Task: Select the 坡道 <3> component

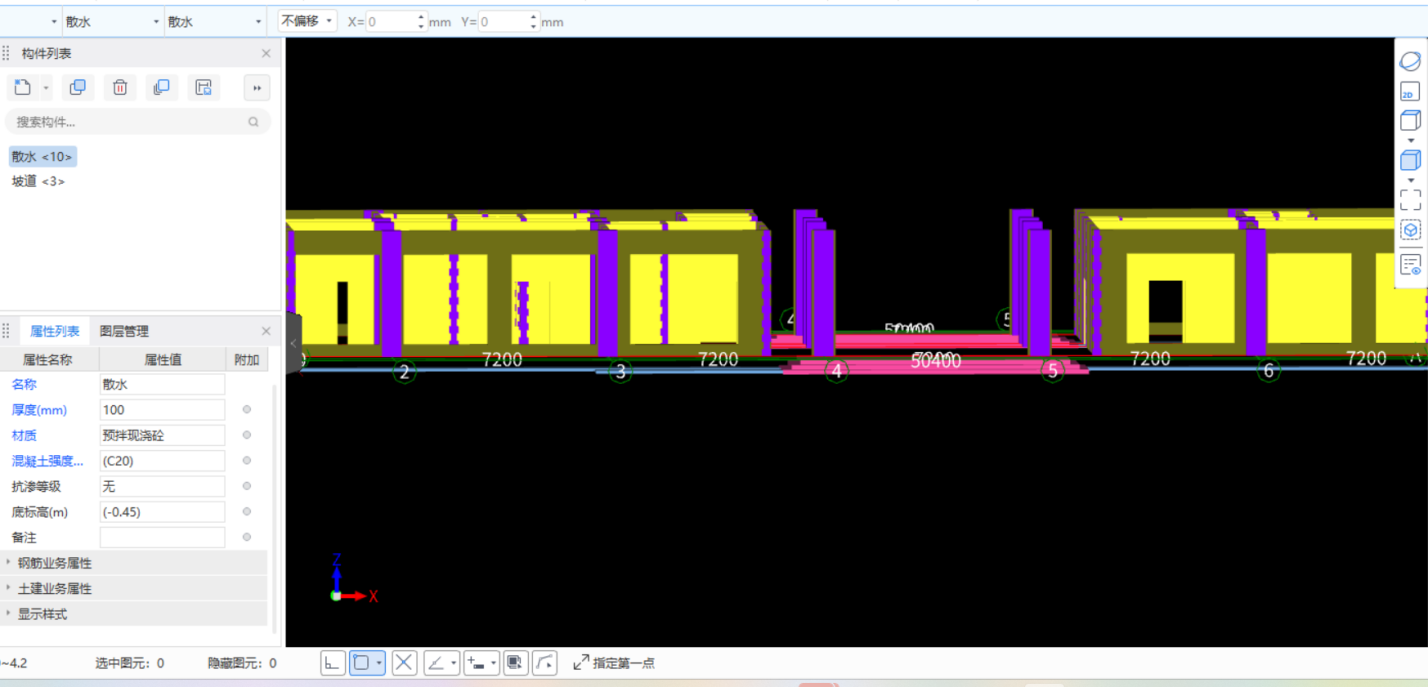Action: 38,181
